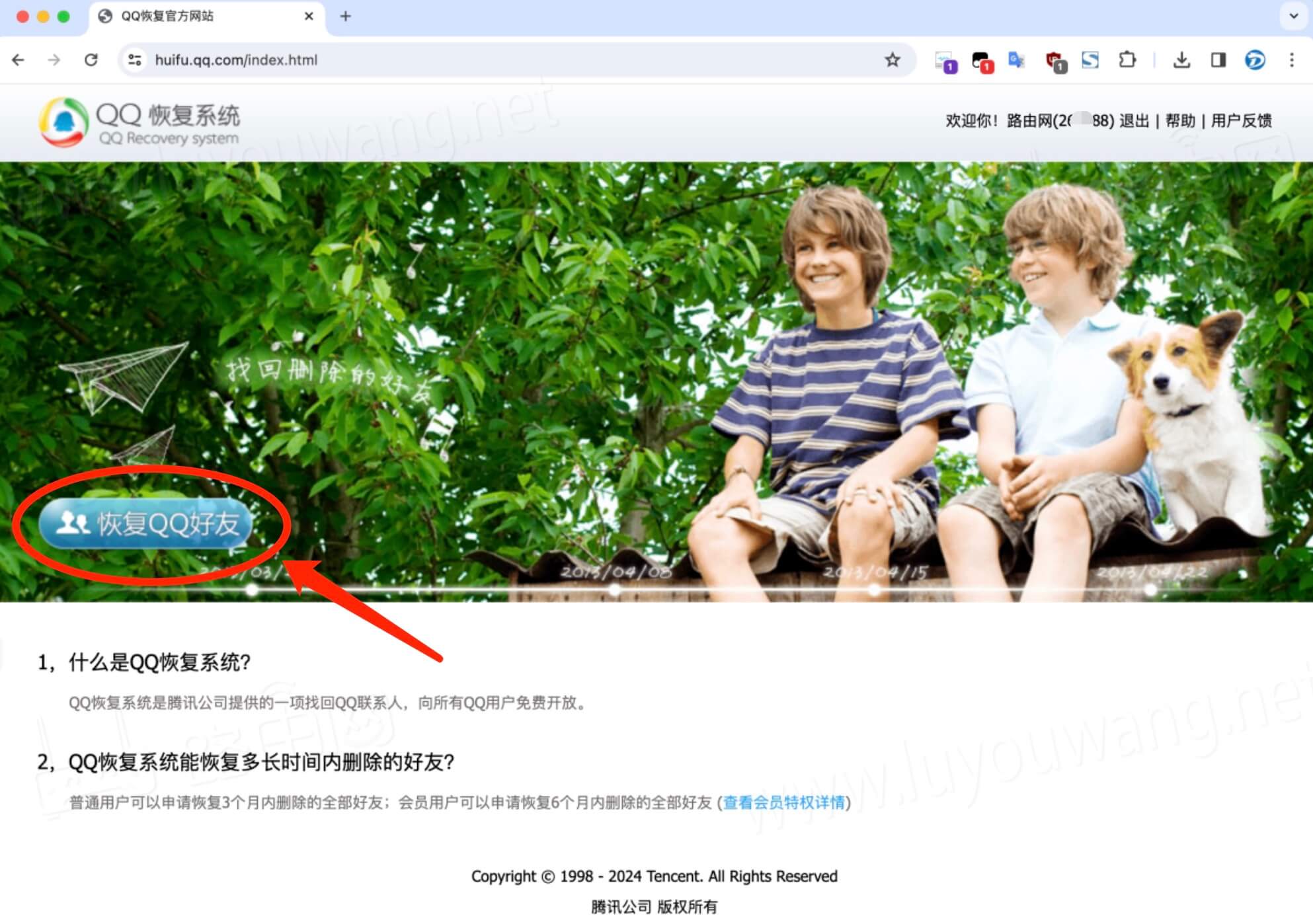This screenshot has height=924, width=1313.
Task: Click the side panel icon
Action: tap(1218, 59)
